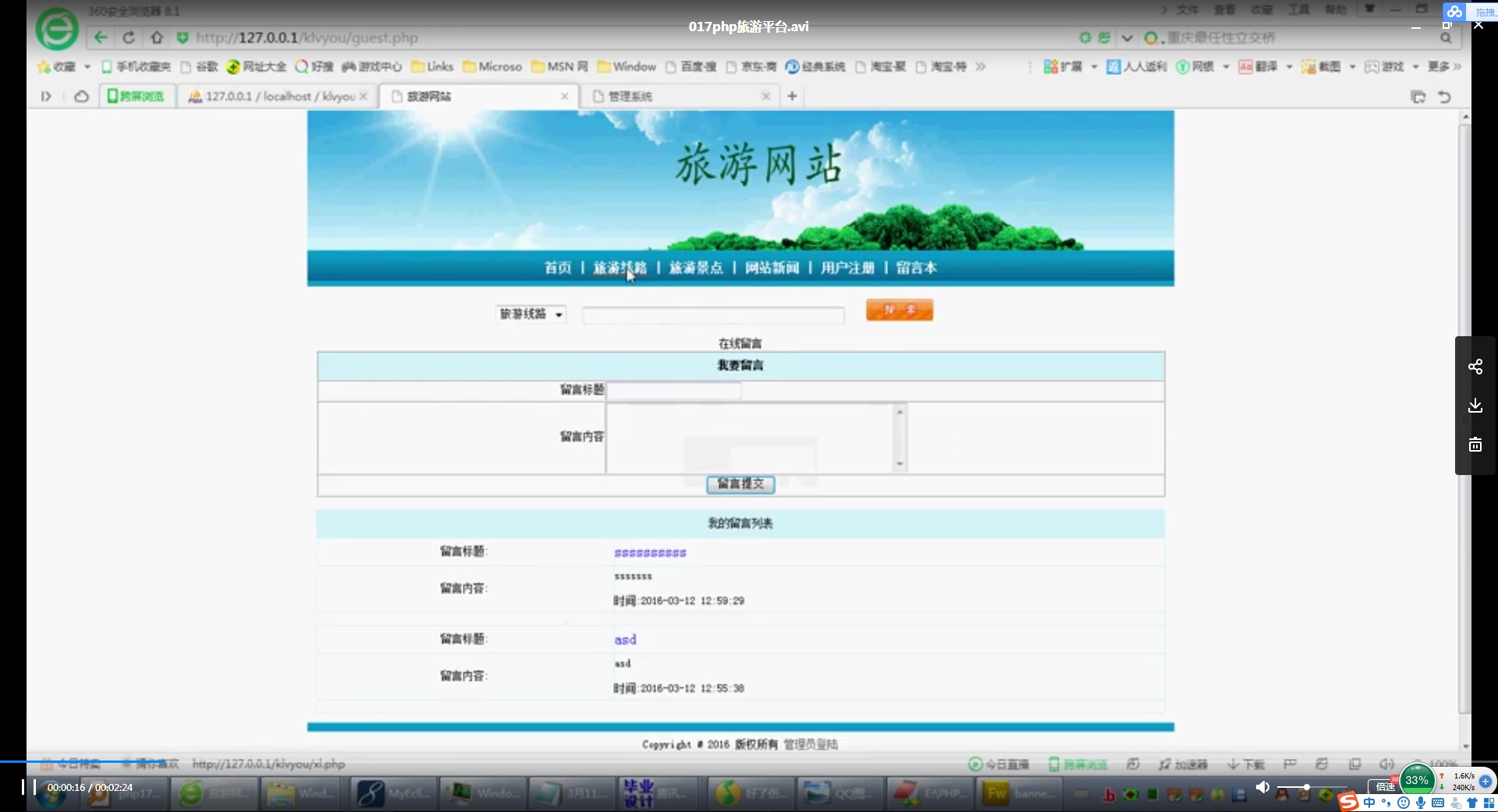The width and height of the screenshot is (1498, 812).
Task: Switch to the 管理系统 tab
Action: tap(680, 97)
